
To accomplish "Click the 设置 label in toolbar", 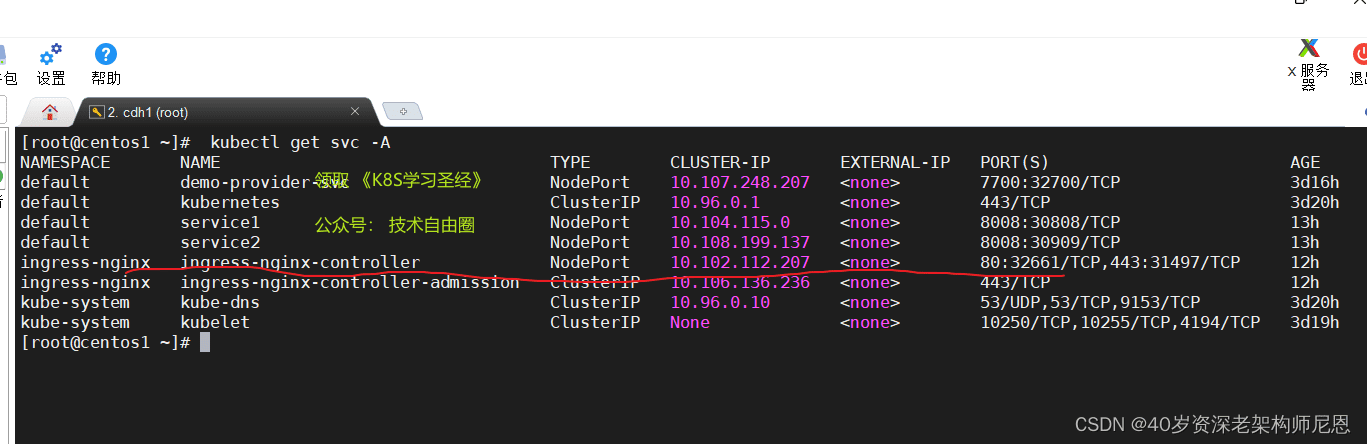I will [x=51, y=78].
